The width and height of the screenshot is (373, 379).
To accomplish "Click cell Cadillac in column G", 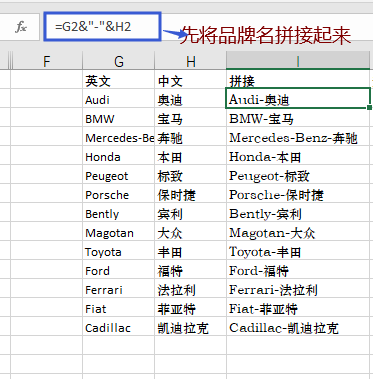I will coord(119,327).
